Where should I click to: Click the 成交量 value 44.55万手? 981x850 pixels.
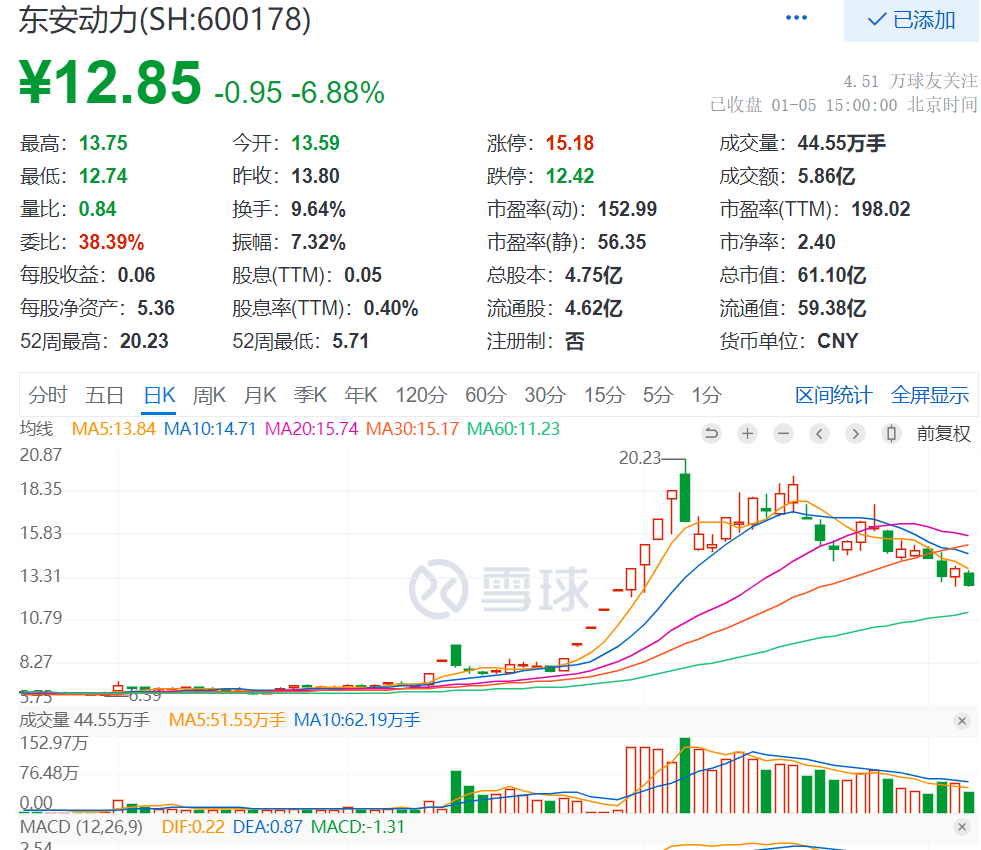841,143
